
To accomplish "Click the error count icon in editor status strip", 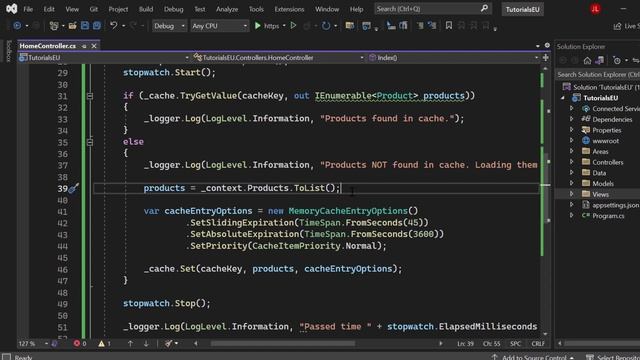I will (x=77, y=344).
